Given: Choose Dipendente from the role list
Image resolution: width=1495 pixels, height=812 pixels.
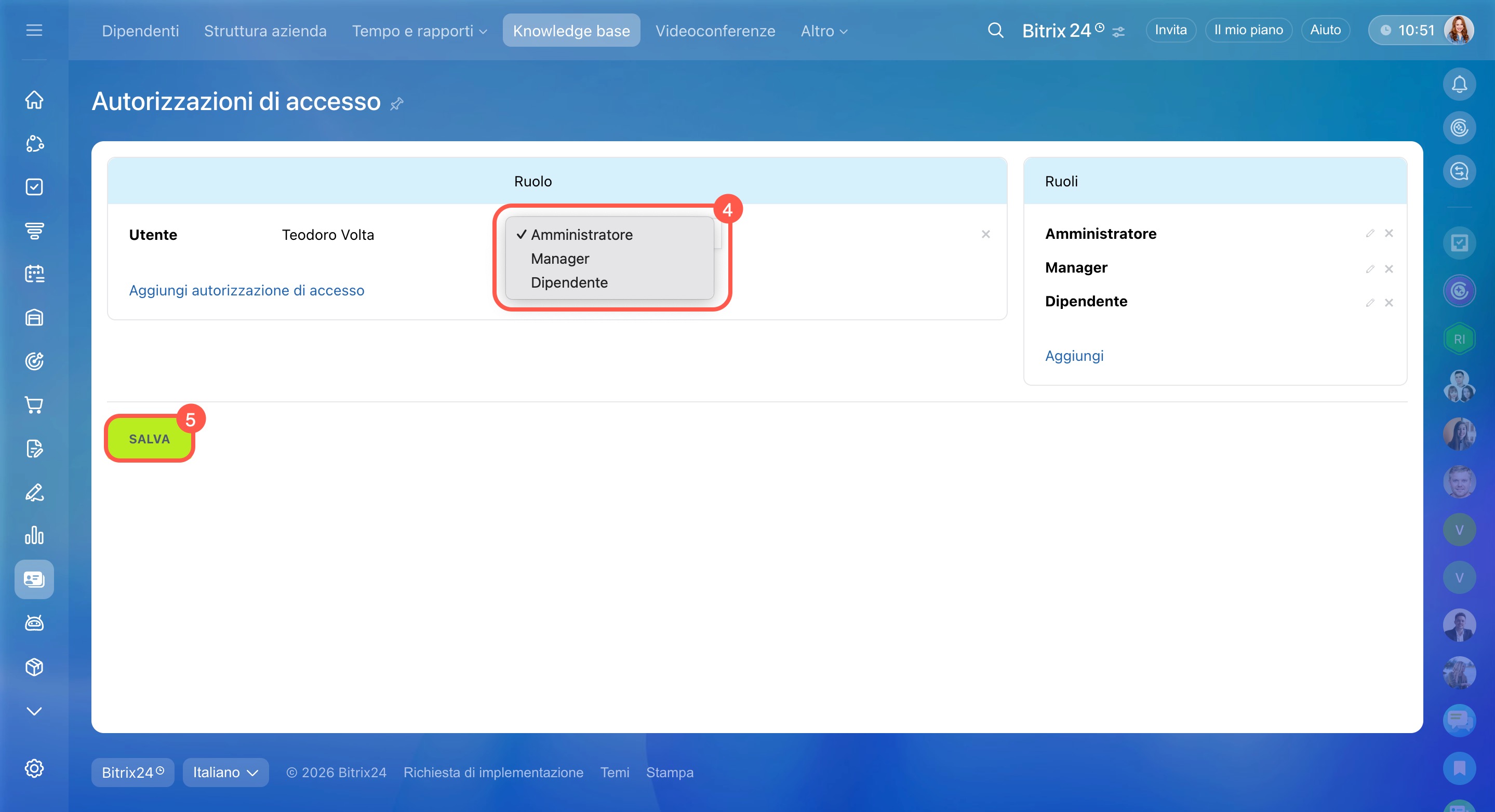Looking at the screenshot, I should pyautogui.click(x=569, y=282).
